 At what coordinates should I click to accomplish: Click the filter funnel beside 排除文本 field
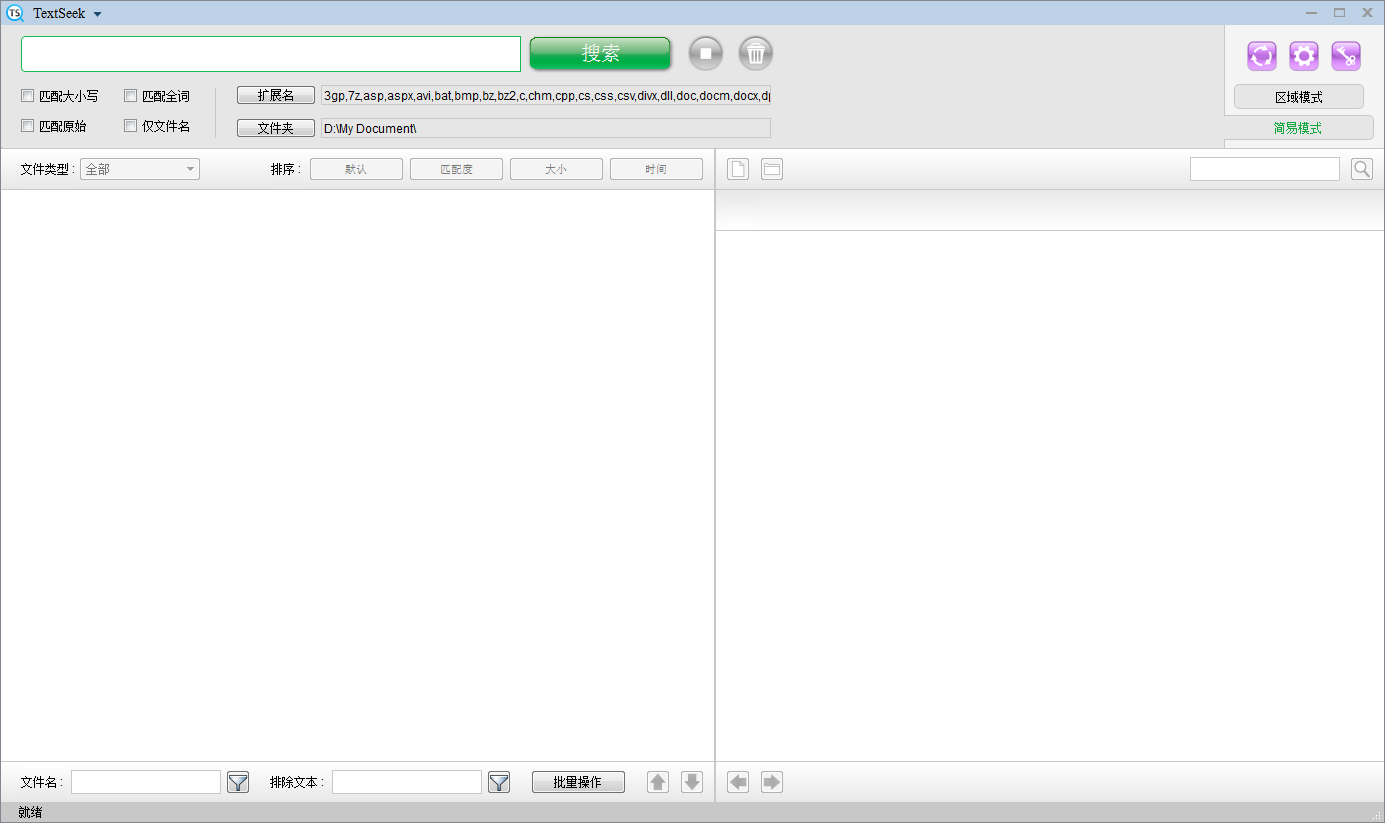click(x=499, y=782)
